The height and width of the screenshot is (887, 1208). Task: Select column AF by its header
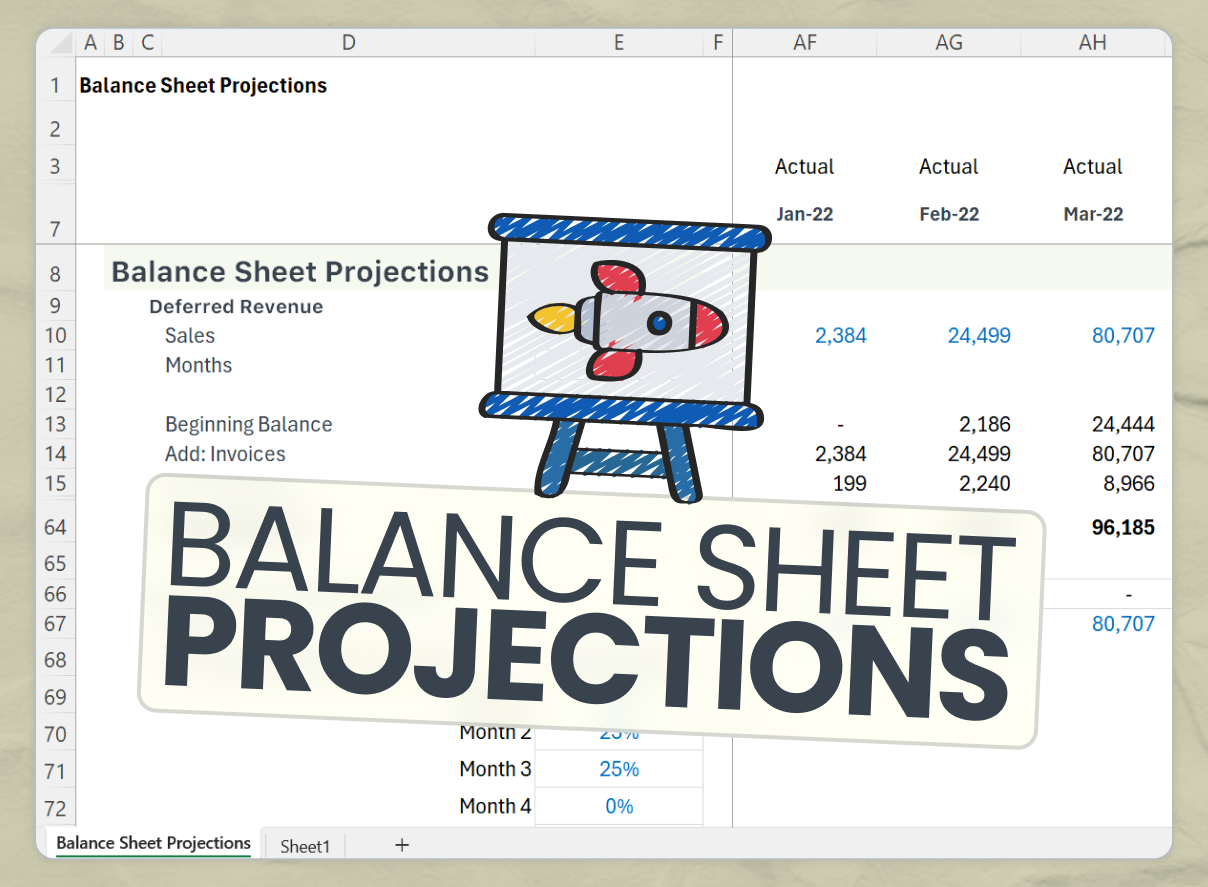click(x=805, y=43)
